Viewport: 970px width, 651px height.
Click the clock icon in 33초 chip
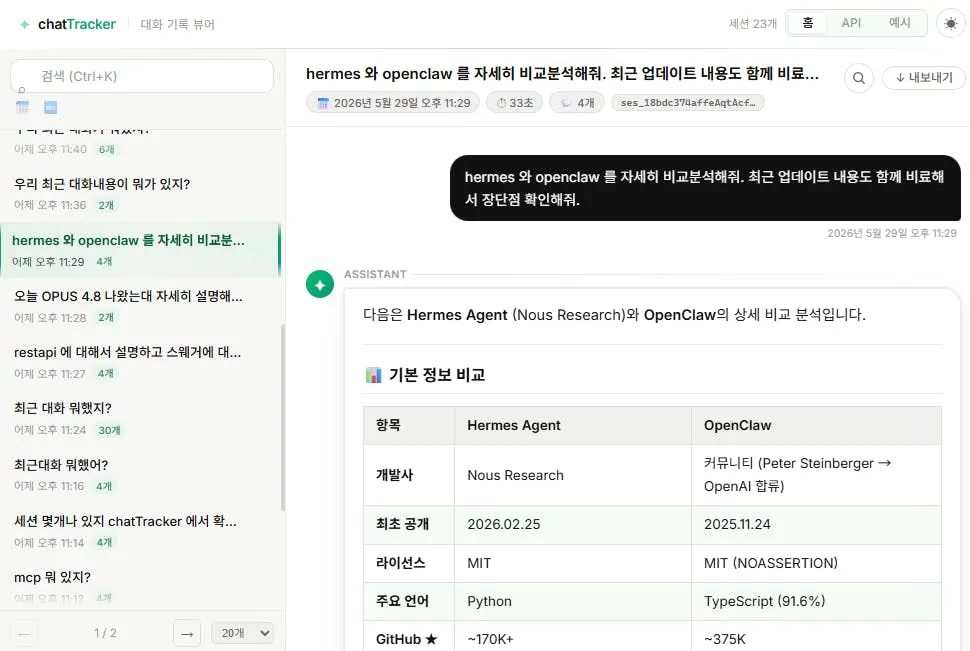502,103
